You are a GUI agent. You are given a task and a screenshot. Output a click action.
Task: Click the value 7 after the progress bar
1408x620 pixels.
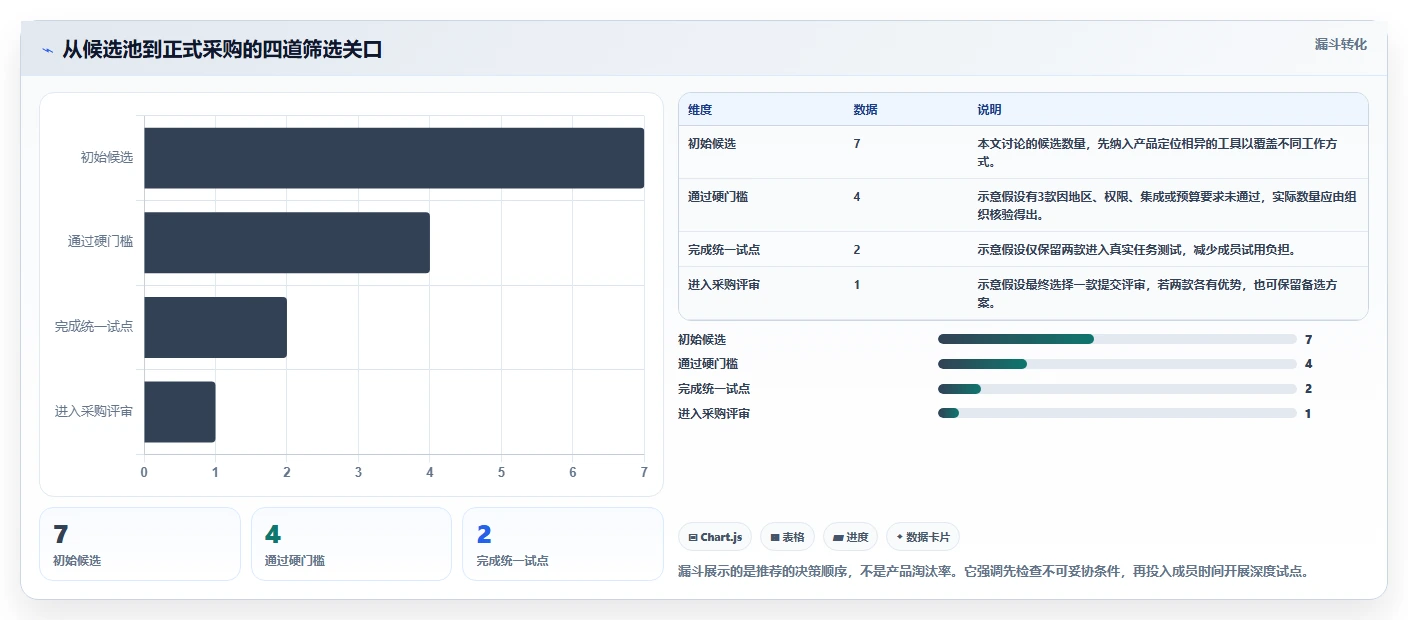[1309, 339]
